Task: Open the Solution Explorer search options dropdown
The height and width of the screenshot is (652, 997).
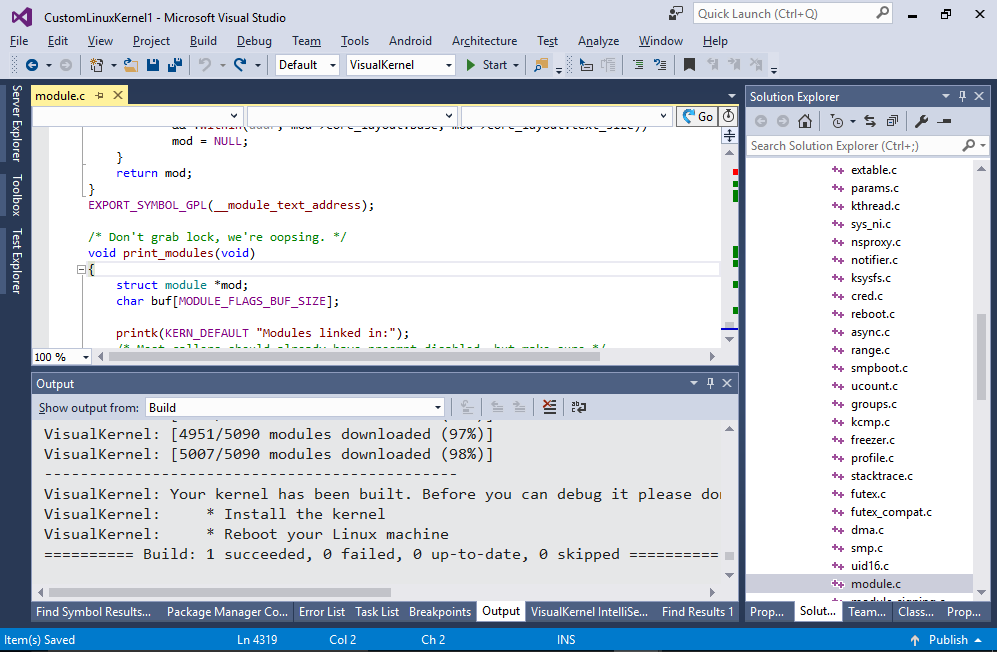Action: (x=983, y=146)
